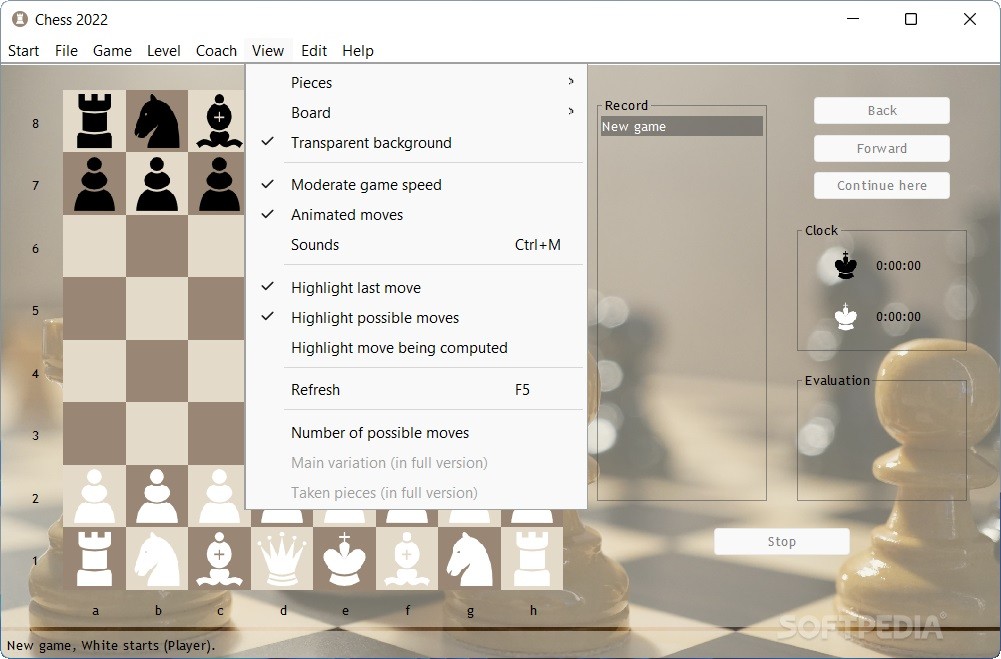Open the File menu
Viewport: 1001px width, 659px height.
coord(66,50)
